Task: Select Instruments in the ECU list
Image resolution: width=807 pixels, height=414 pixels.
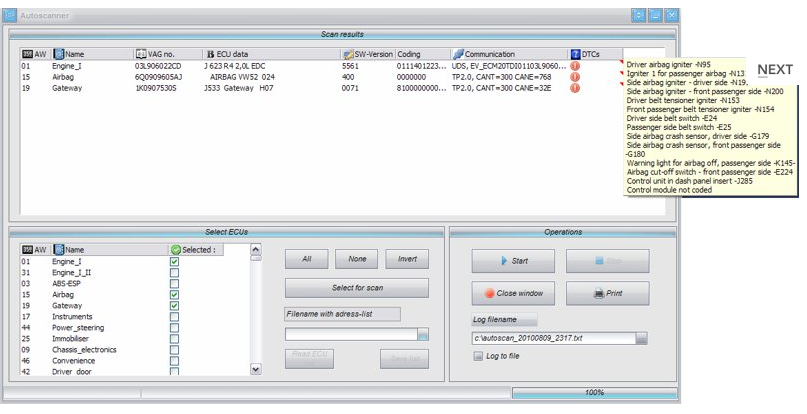Action: click(80, 317)
